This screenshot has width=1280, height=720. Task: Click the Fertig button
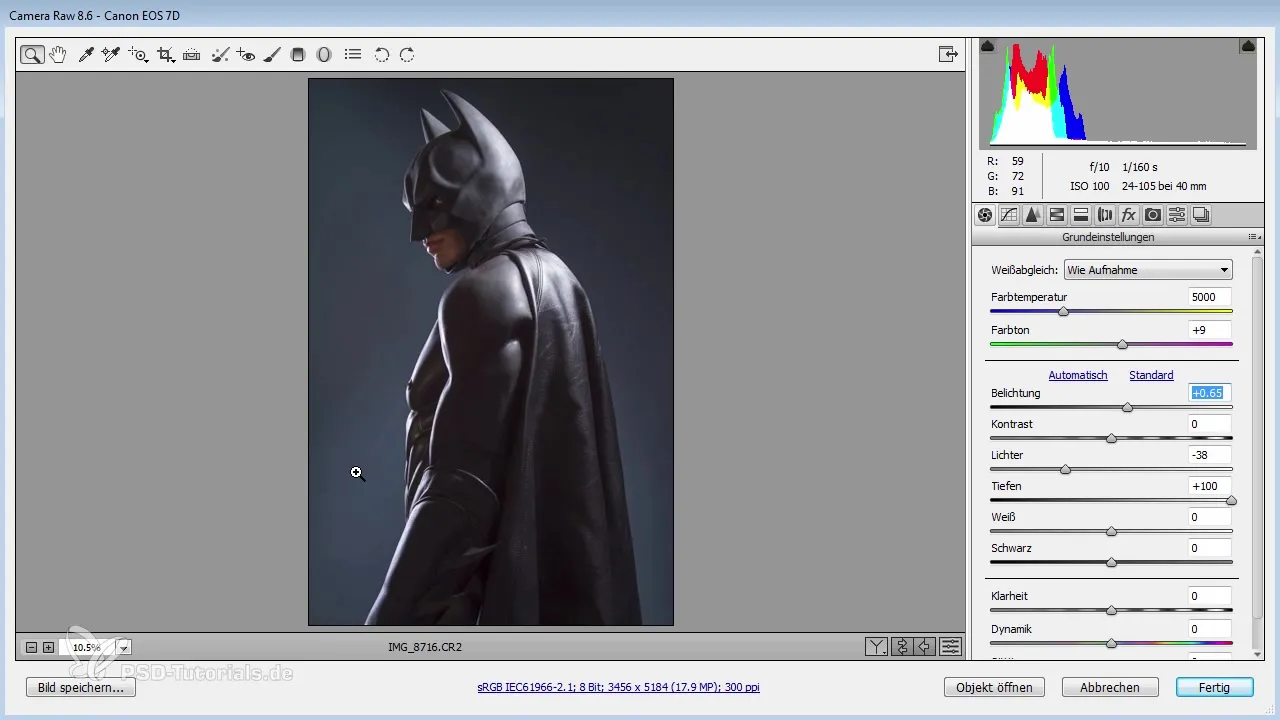[1215, 688]
